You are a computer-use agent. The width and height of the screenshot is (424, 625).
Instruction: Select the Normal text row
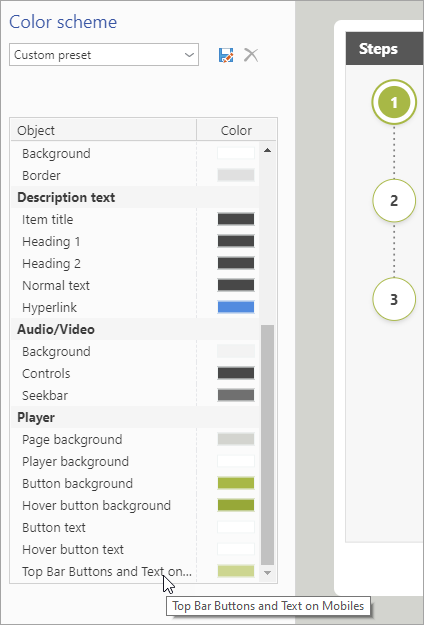tap(135, 285)
